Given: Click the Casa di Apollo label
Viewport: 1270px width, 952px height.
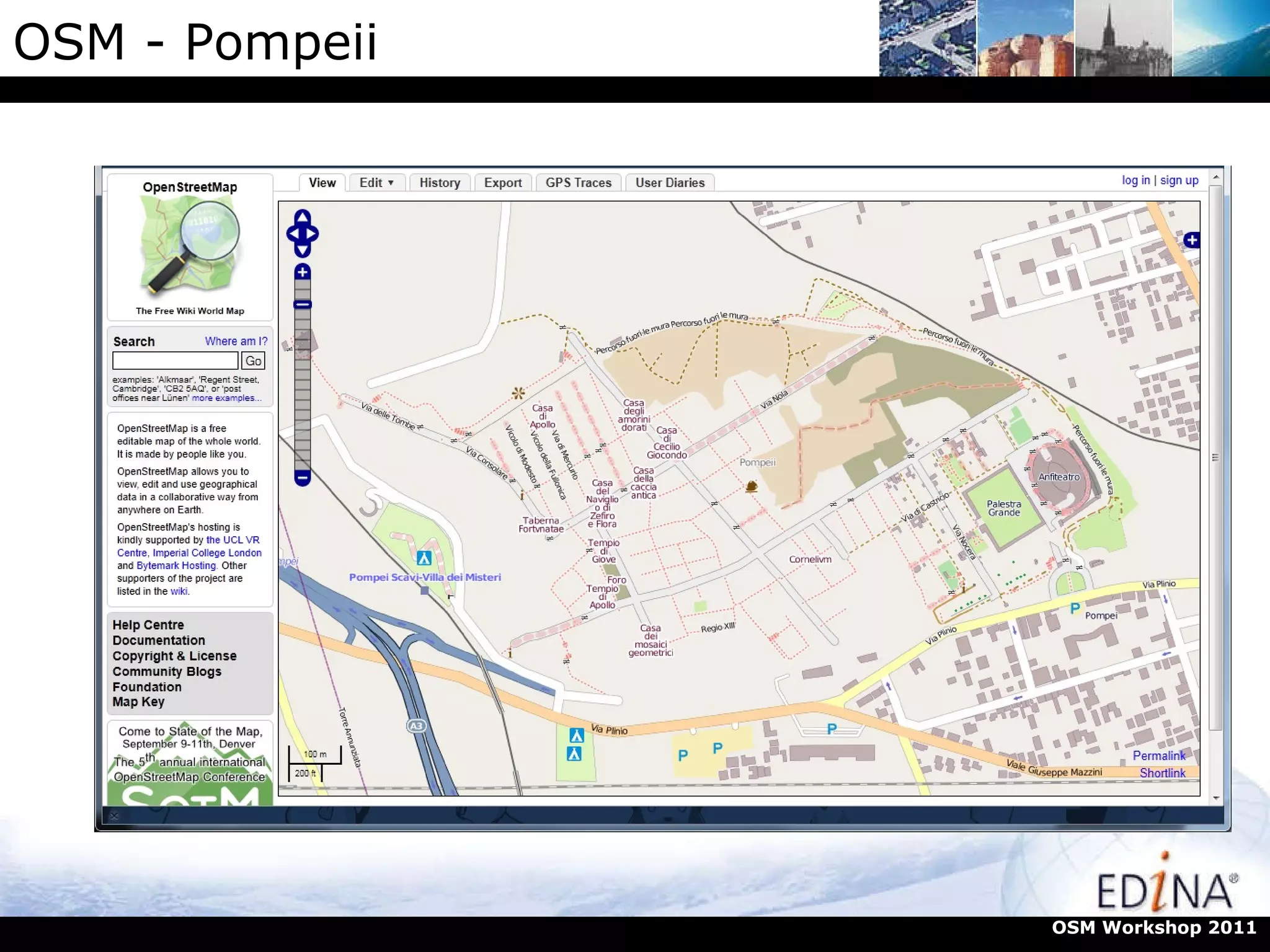Looking at the screenshot, I should pyautogui.click(x=542, y=416).
